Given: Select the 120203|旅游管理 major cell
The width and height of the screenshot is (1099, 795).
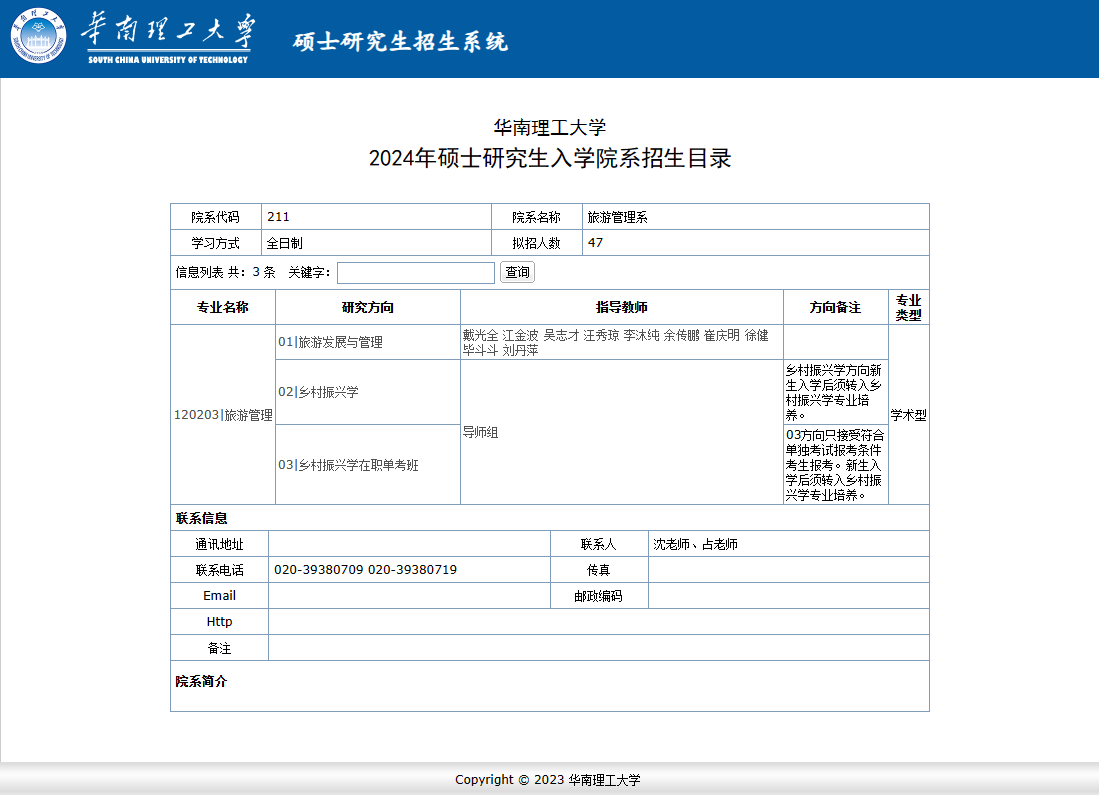Looking at the screenshot, I should 223,415.
